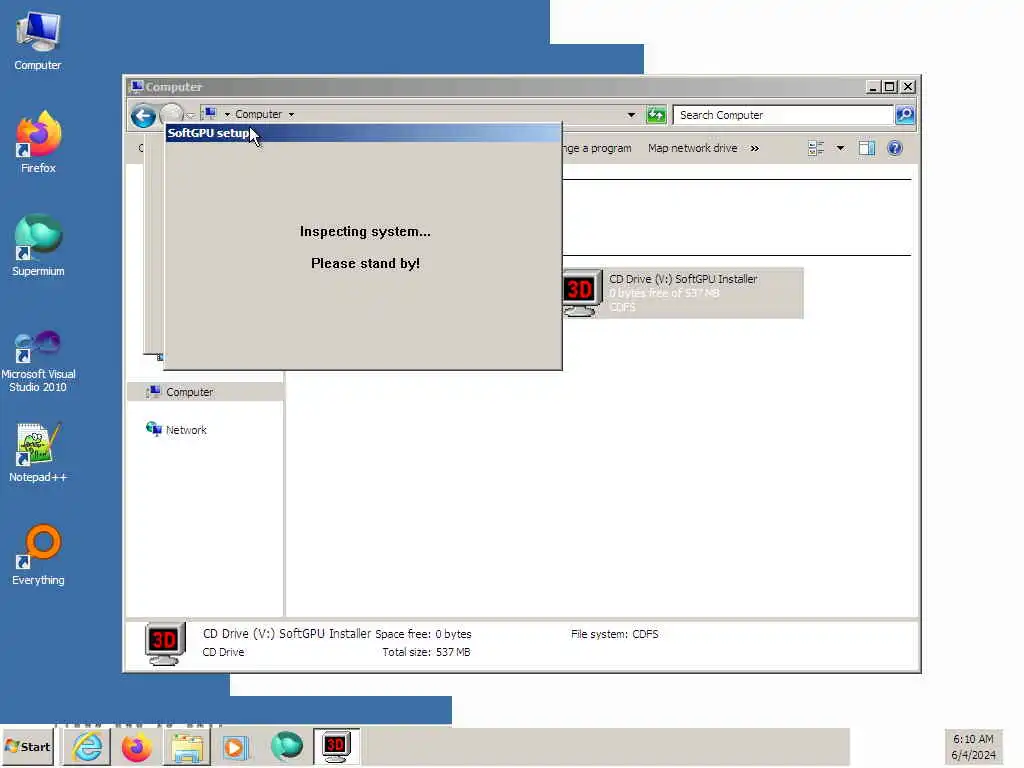Click the Back arrow in Explorer
This screenshot has width=1024, height=768.
[143, 116]
